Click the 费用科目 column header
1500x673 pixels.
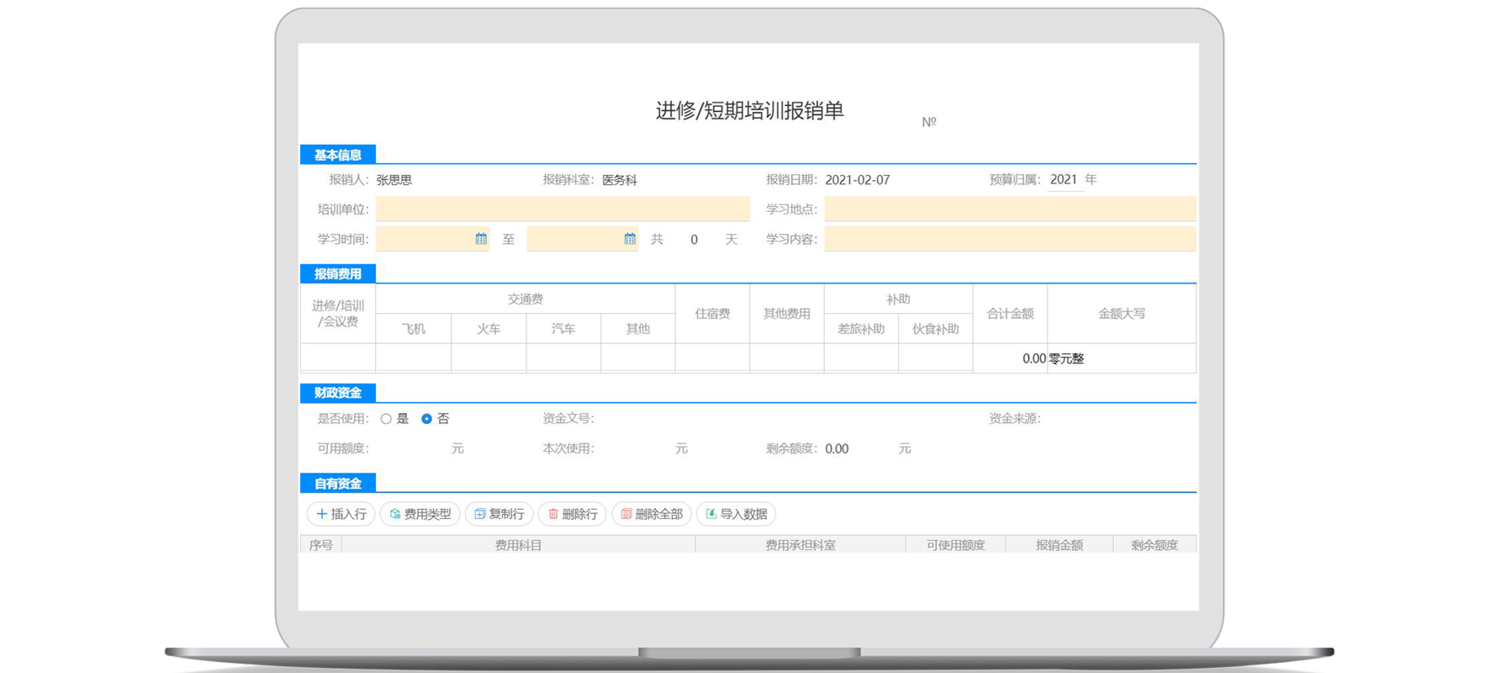[518, 545]
